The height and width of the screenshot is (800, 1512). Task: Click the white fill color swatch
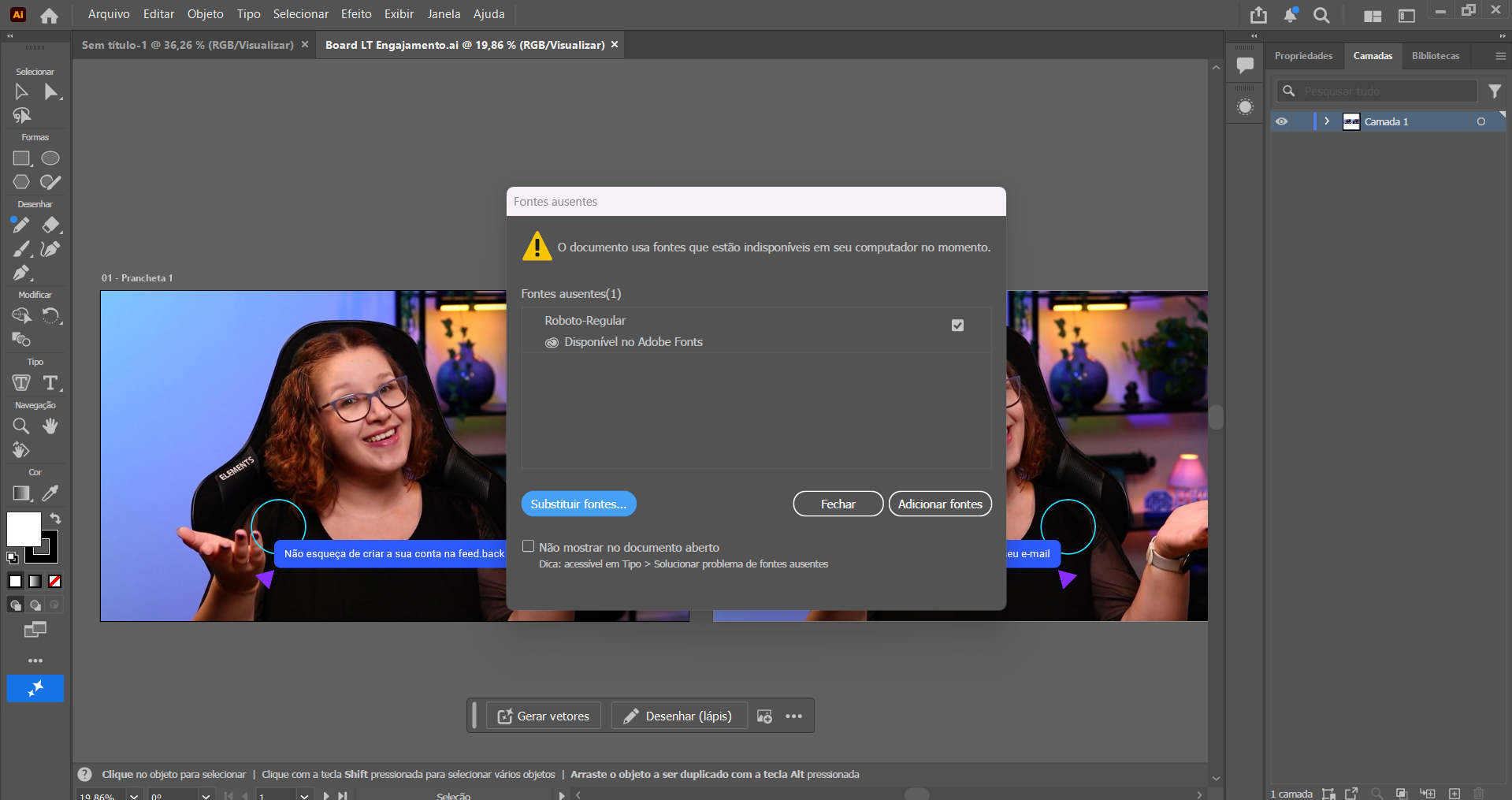point(23,529)
